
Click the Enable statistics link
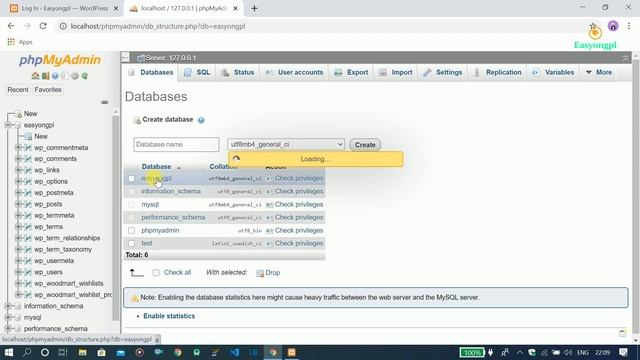[x=169, y=316]
